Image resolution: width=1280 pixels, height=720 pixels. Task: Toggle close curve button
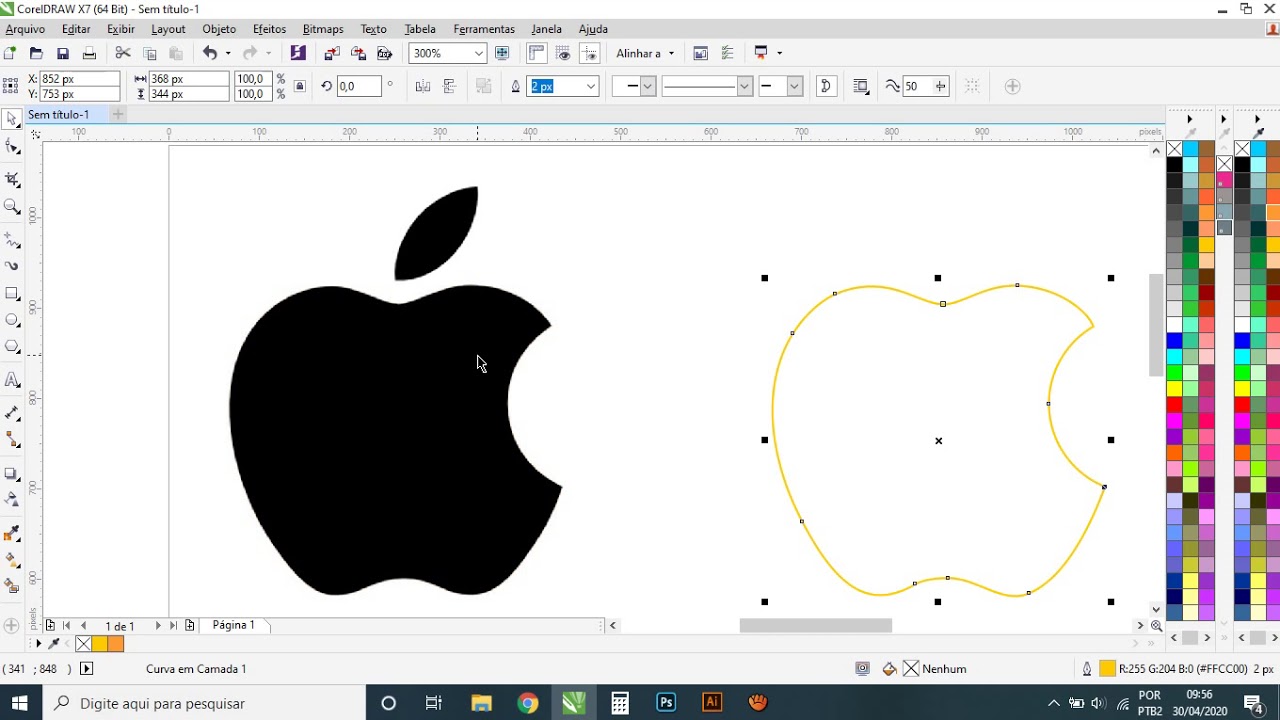pyautogui.click(x=826, y=86)
